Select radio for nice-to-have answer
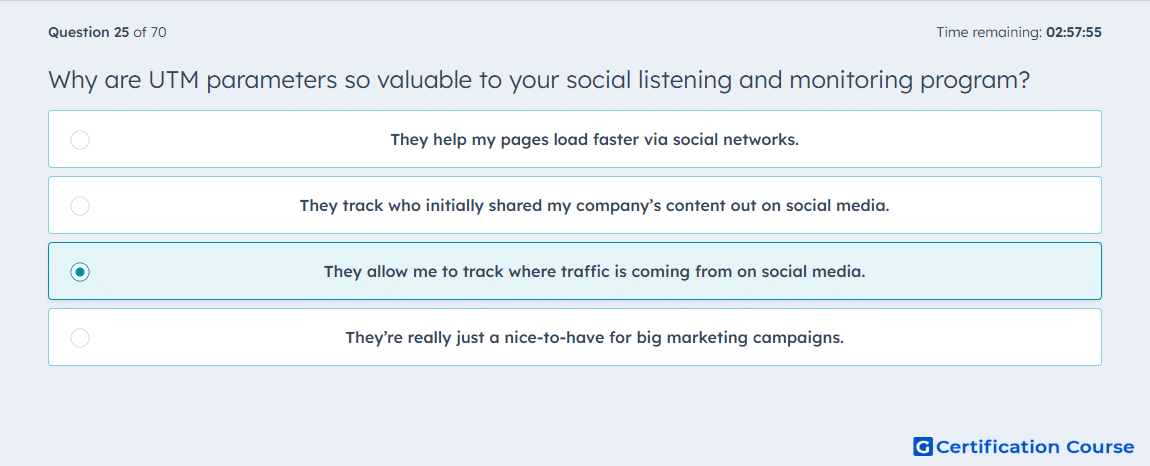1150x466 pixels. click(80, 338)
